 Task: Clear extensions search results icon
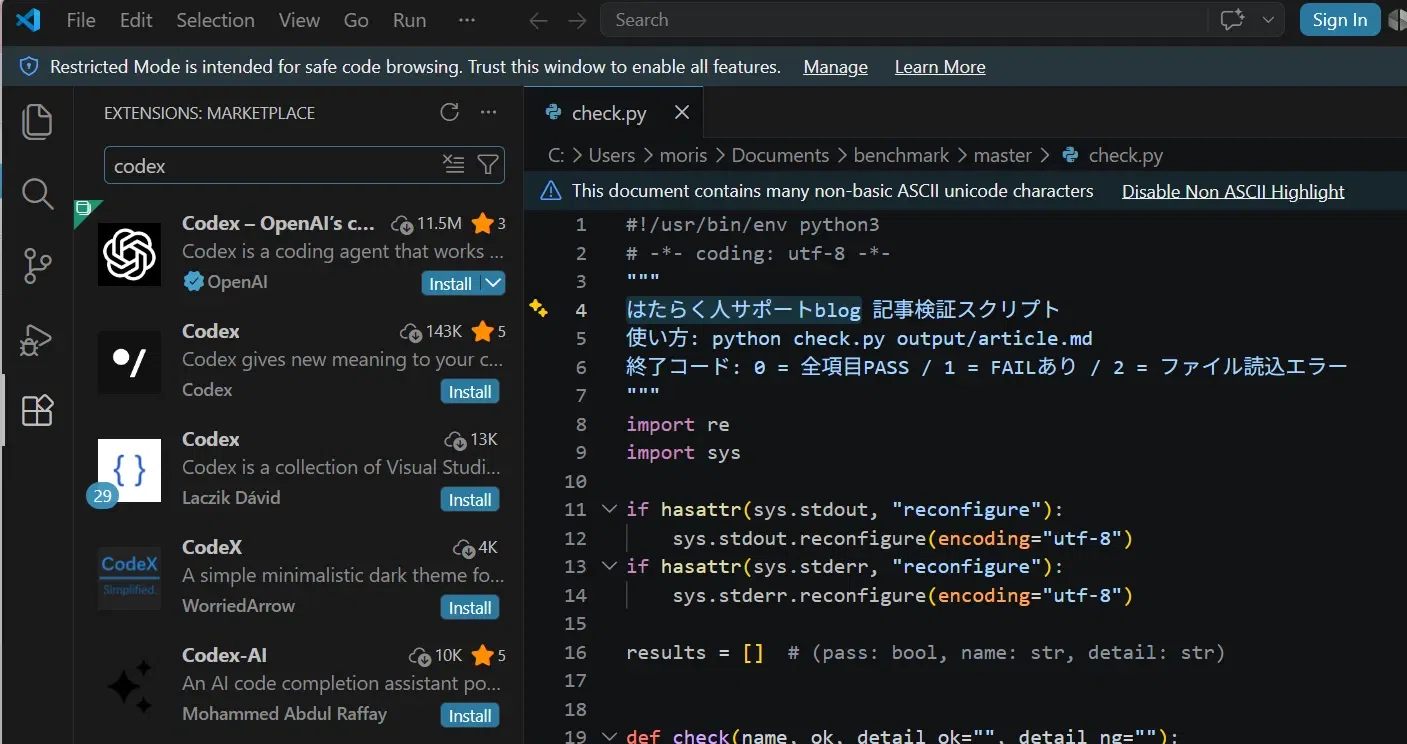coord(454,165)
